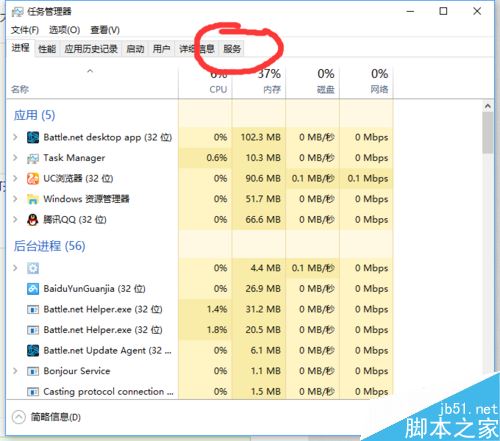Click the 6.1 MB memory cell
500x441 pixels.
coord(259,350)
